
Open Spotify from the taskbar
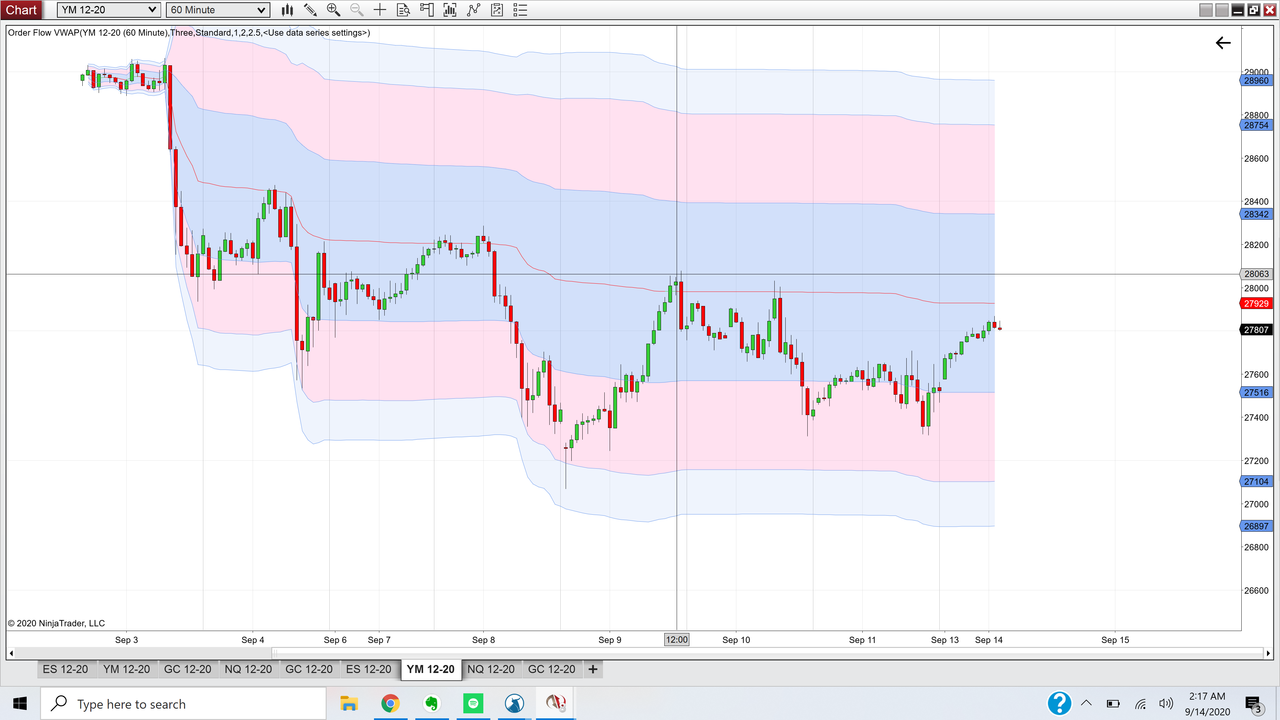pos(472,703)
